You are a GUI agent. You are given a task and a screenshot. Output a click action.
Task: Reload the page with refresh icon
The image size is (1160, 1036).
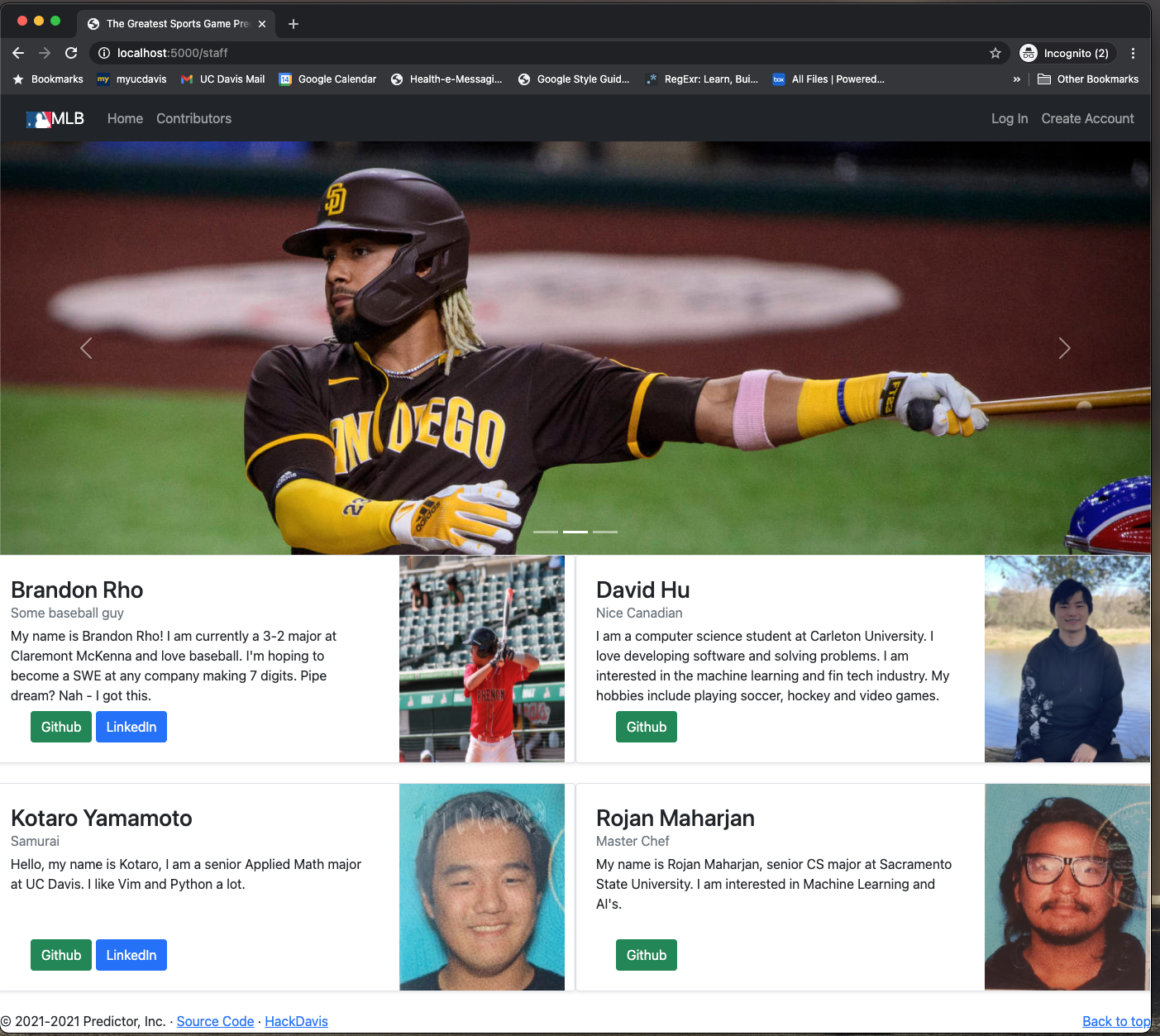[x=71, y=53]
